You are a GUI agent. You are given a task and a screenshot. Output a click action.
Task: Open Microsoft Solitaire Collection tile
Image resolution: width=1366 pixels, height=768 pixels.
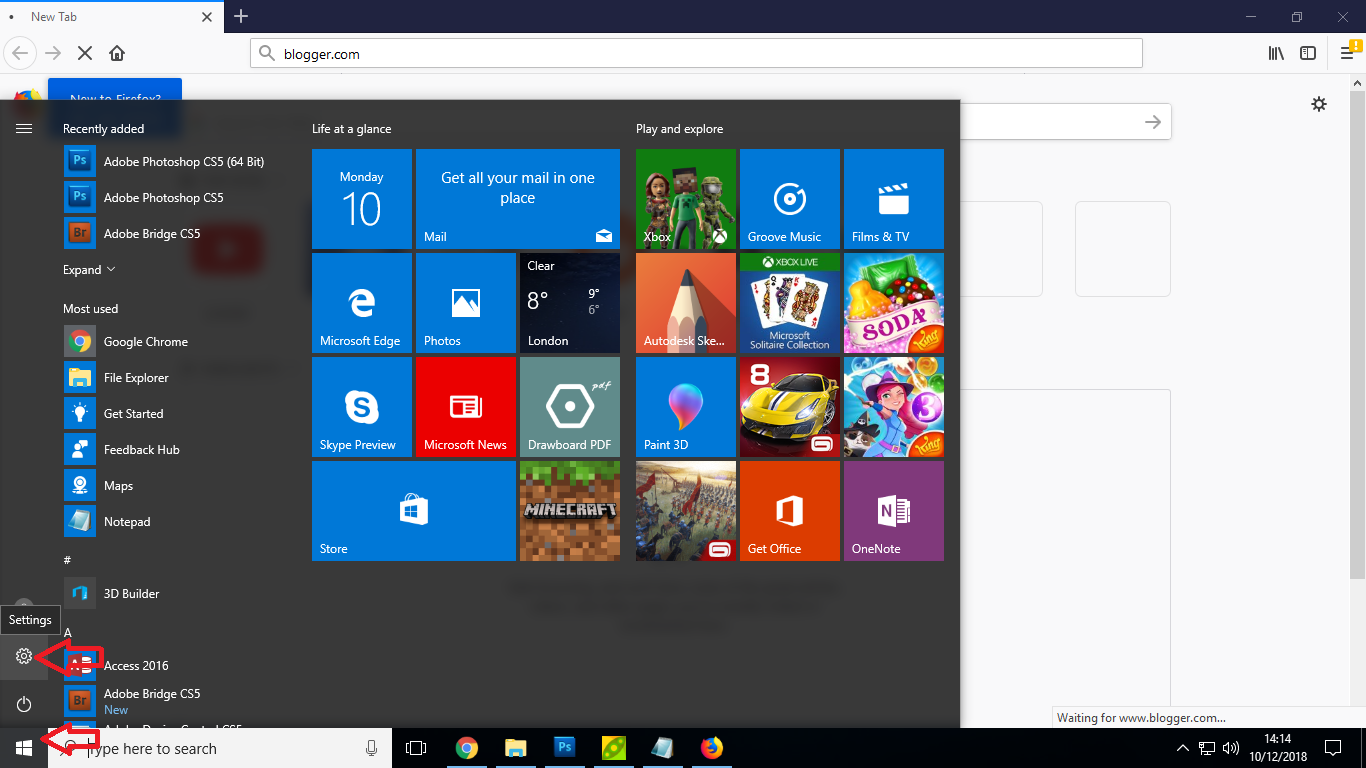tap(790, 303)
